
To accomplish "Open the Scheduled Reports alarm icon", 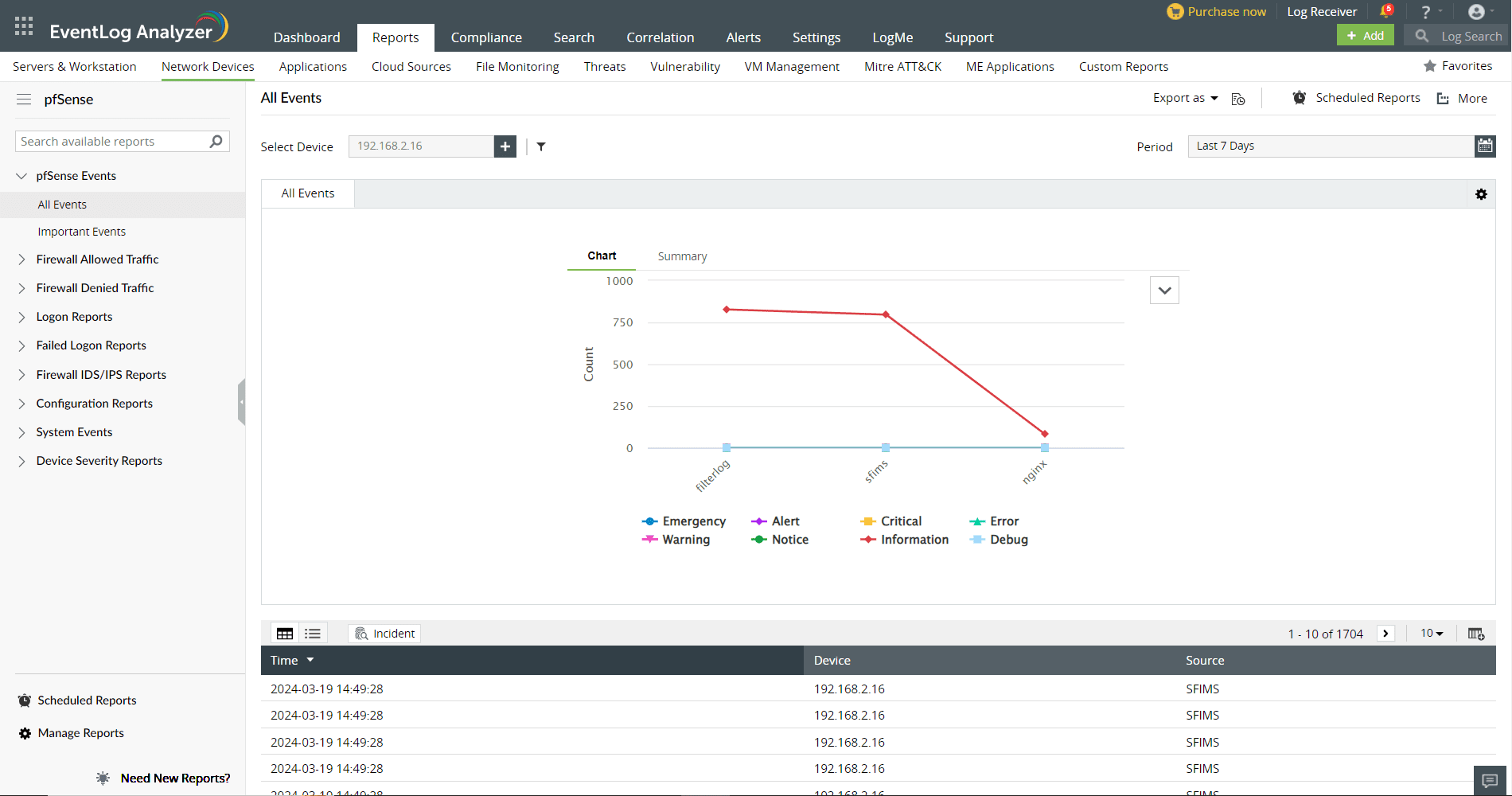I will click(x=1300, y=97).
